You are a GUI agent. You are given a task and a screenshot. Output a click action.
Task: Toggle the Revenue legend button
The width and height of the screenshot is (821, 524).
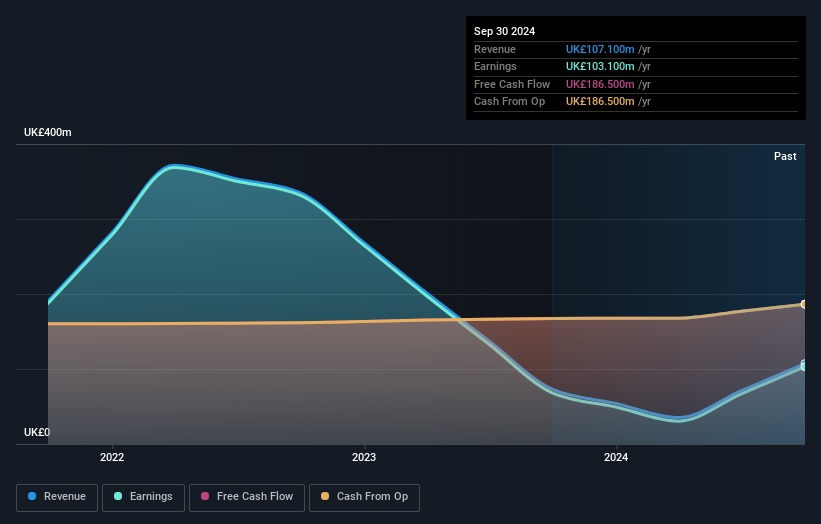coord(57,497)
